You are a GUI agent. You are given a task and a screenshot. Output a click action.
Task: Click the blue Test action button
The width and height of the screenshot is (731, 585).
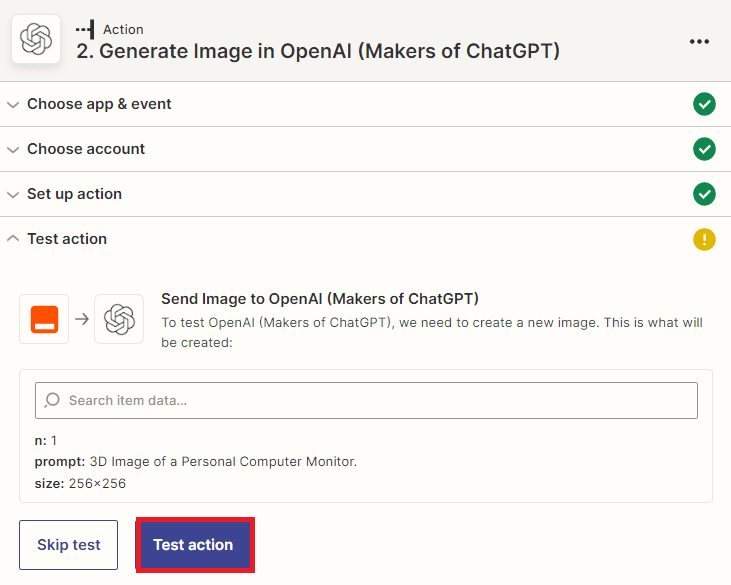coord(193,545)
